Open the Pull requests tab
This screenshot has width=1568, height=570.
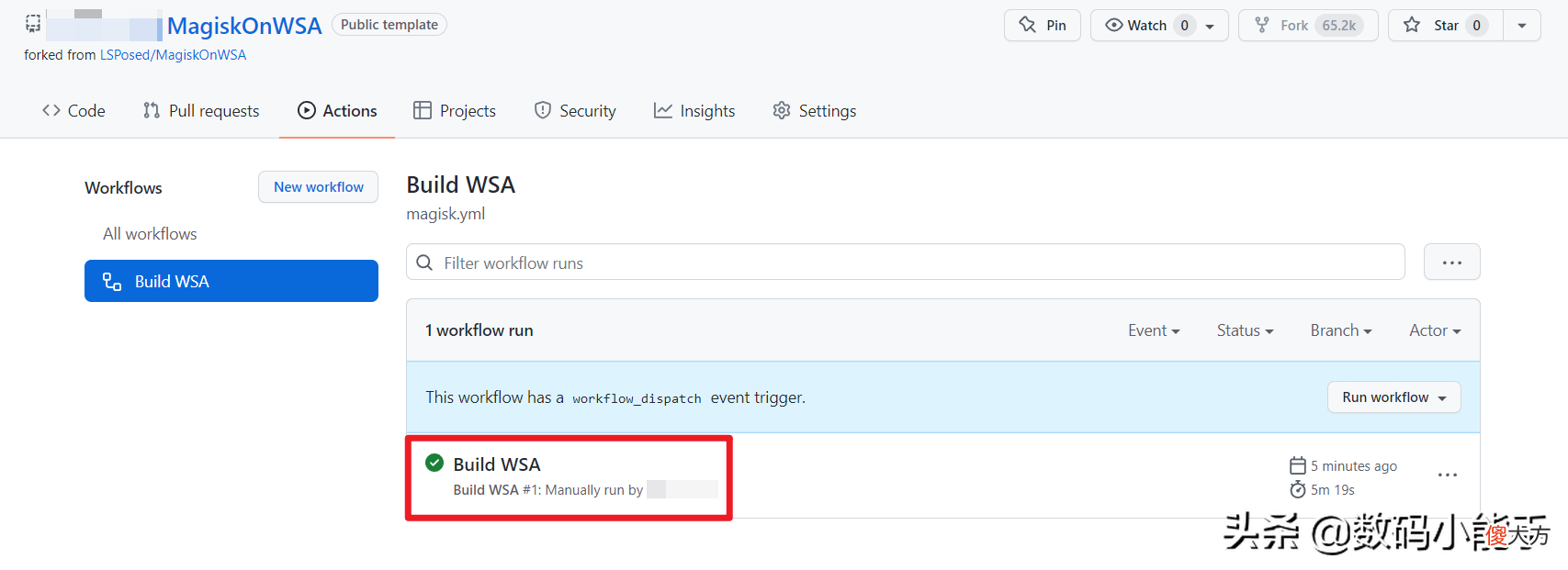tap(201, 111)
